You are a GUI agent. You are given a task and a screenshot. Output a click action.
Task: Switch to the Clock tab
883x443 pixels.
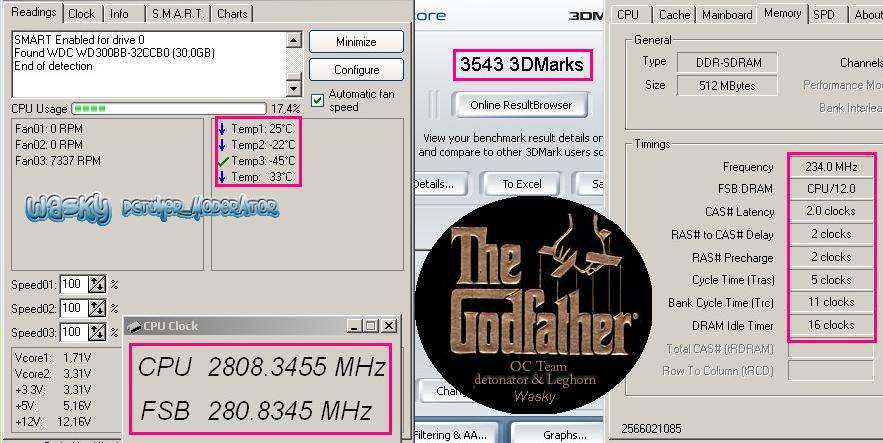pyautogui.click(x=82, y=14)
